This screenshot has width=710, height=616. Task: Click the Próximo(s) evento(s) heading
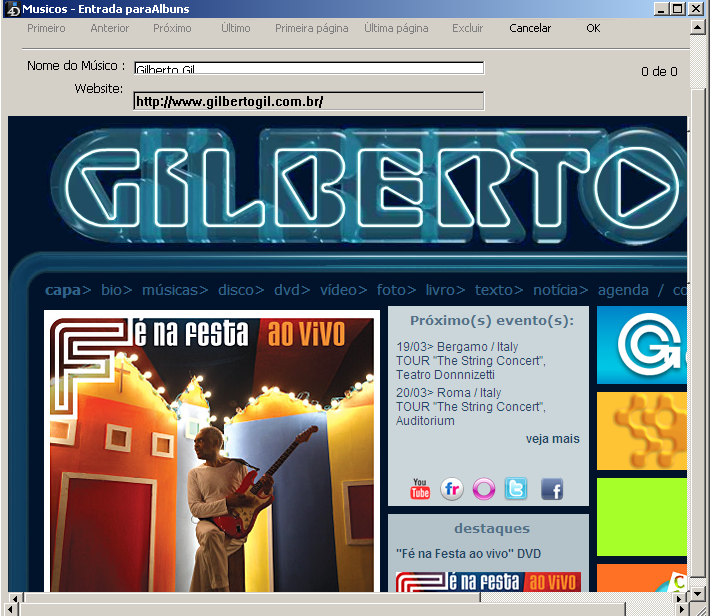point(492,321)
